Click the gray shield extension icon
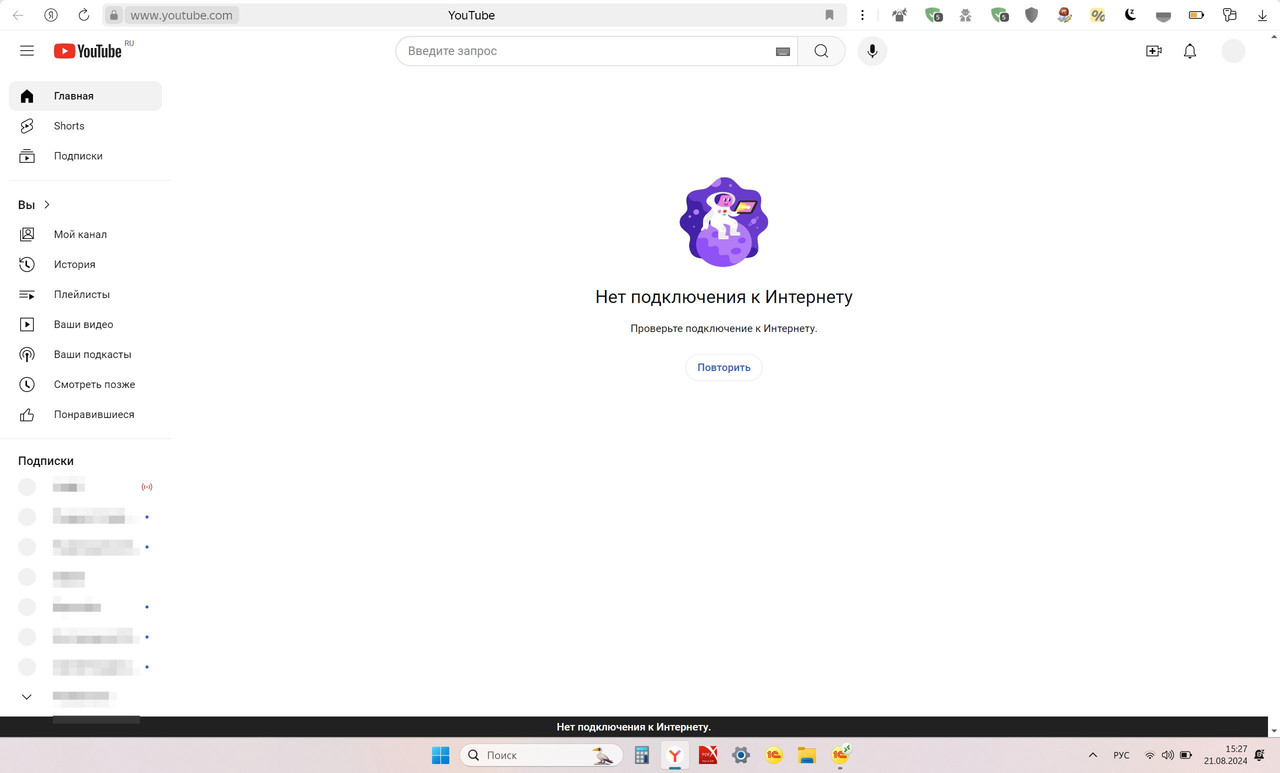The width and height of the screenshot is (1280, 773). [x=1031, y=15]
